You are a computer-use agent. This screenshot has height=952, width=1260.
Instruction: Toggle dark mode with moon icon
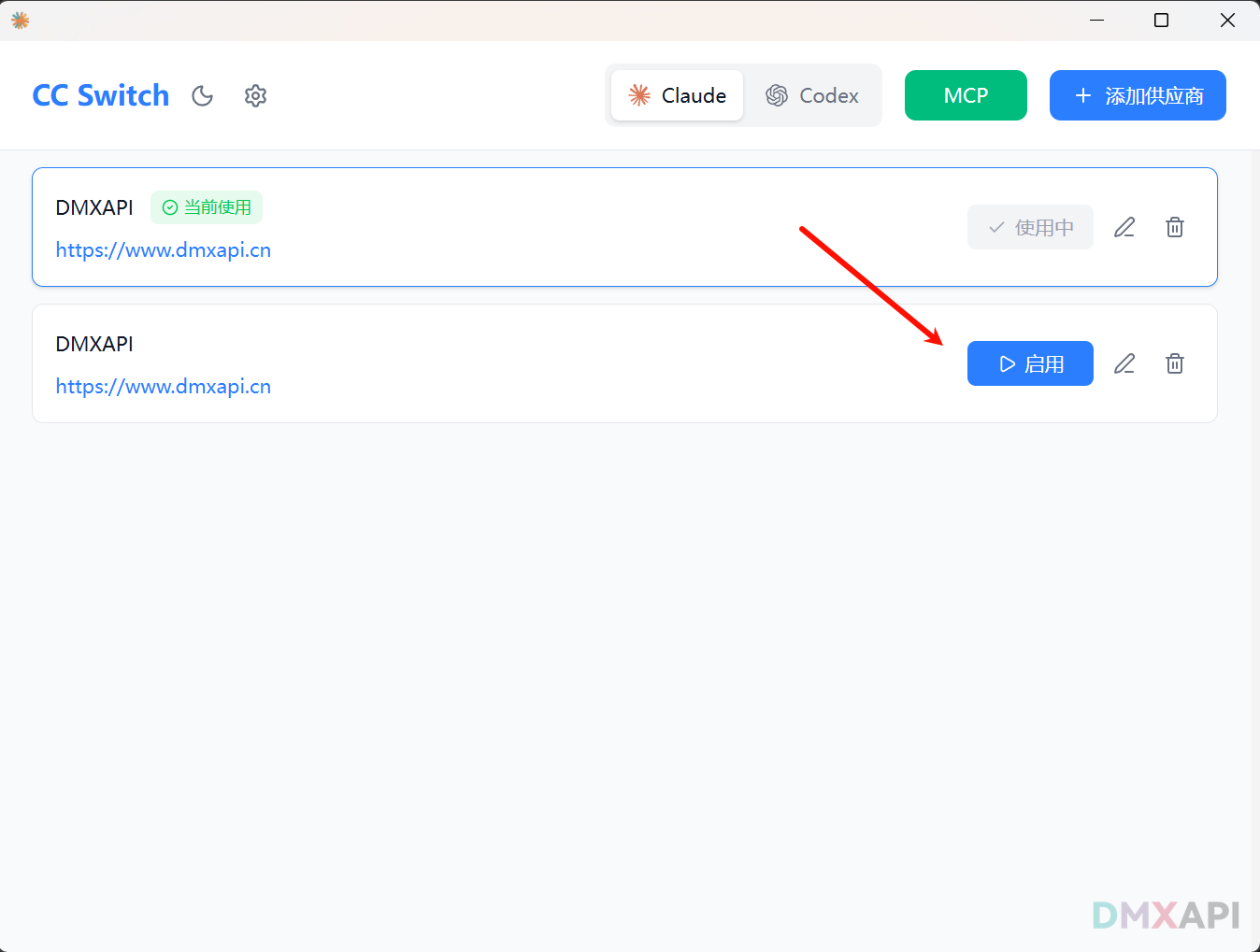pyautogui.click(x=203, y=95)
